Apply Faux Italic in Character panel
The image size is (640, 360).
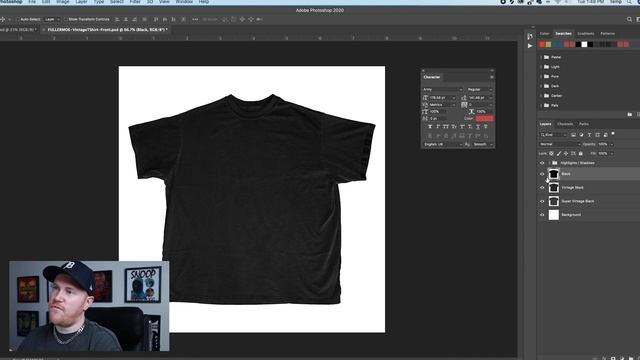tap(438, 127)
